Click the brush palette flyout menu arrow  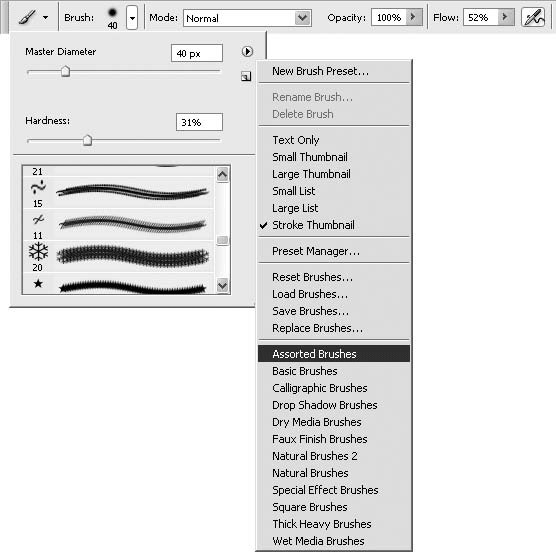click(x=247, y=52)
